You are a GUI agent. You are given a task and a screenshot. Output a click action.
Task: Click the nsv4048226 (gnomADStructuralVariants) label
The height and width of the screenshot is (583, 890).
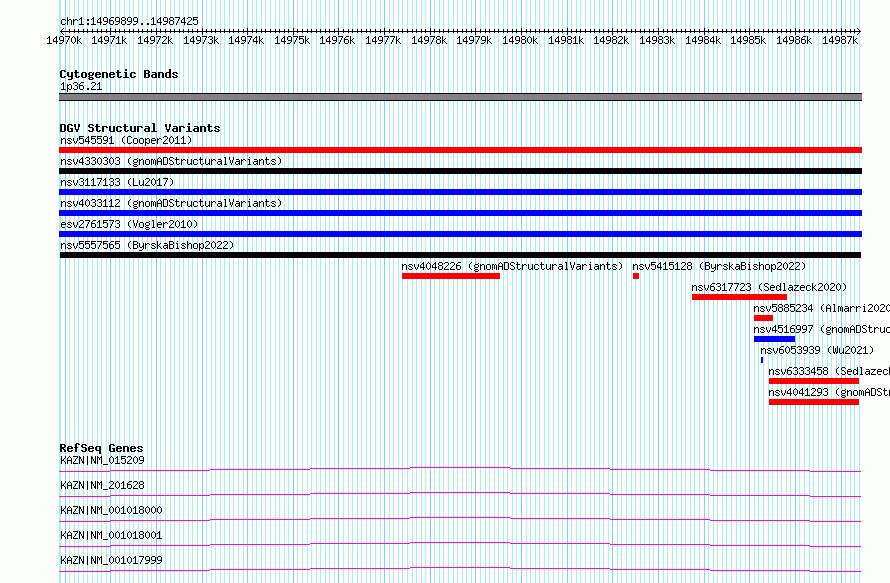[x=512, y=266]
